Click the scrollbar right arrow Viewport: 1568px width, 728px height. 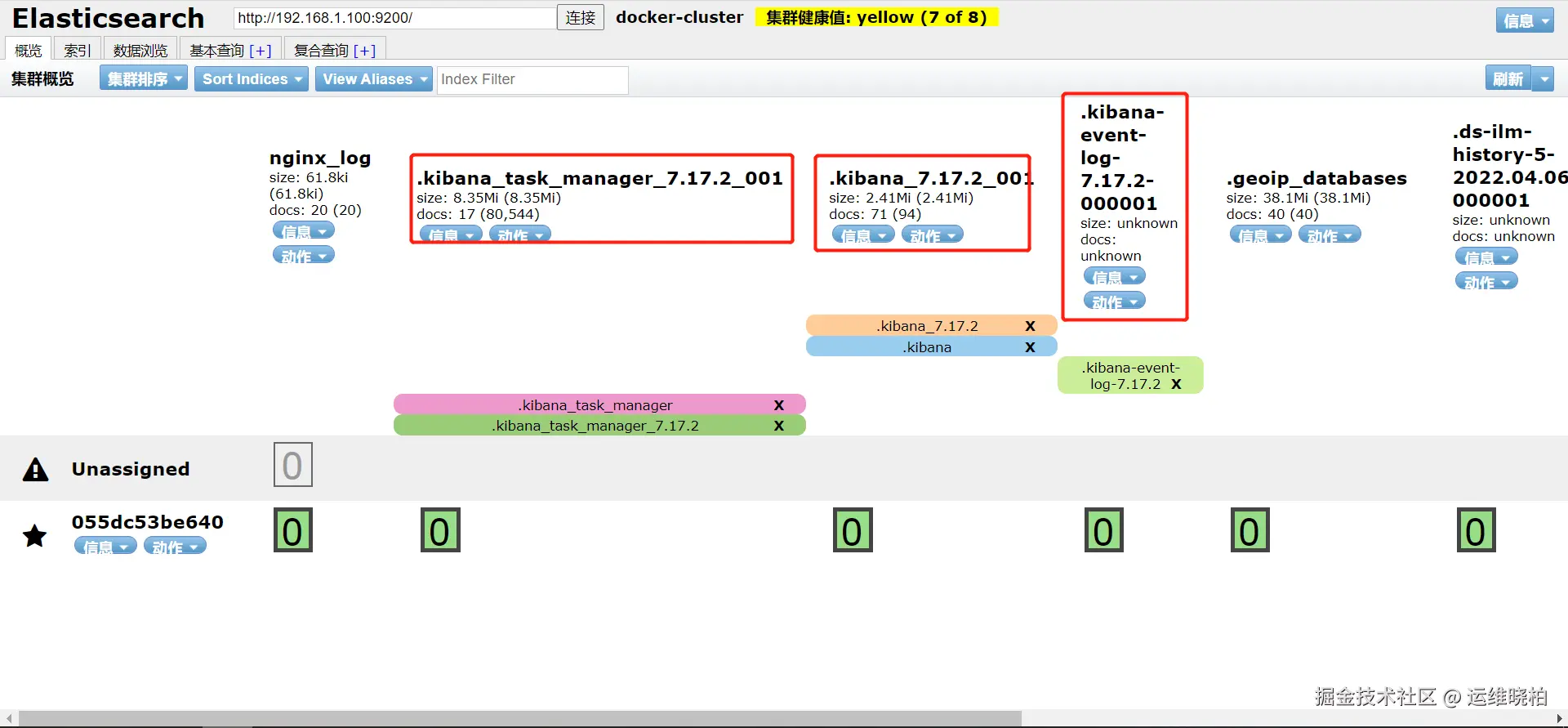pos(1559,718)
